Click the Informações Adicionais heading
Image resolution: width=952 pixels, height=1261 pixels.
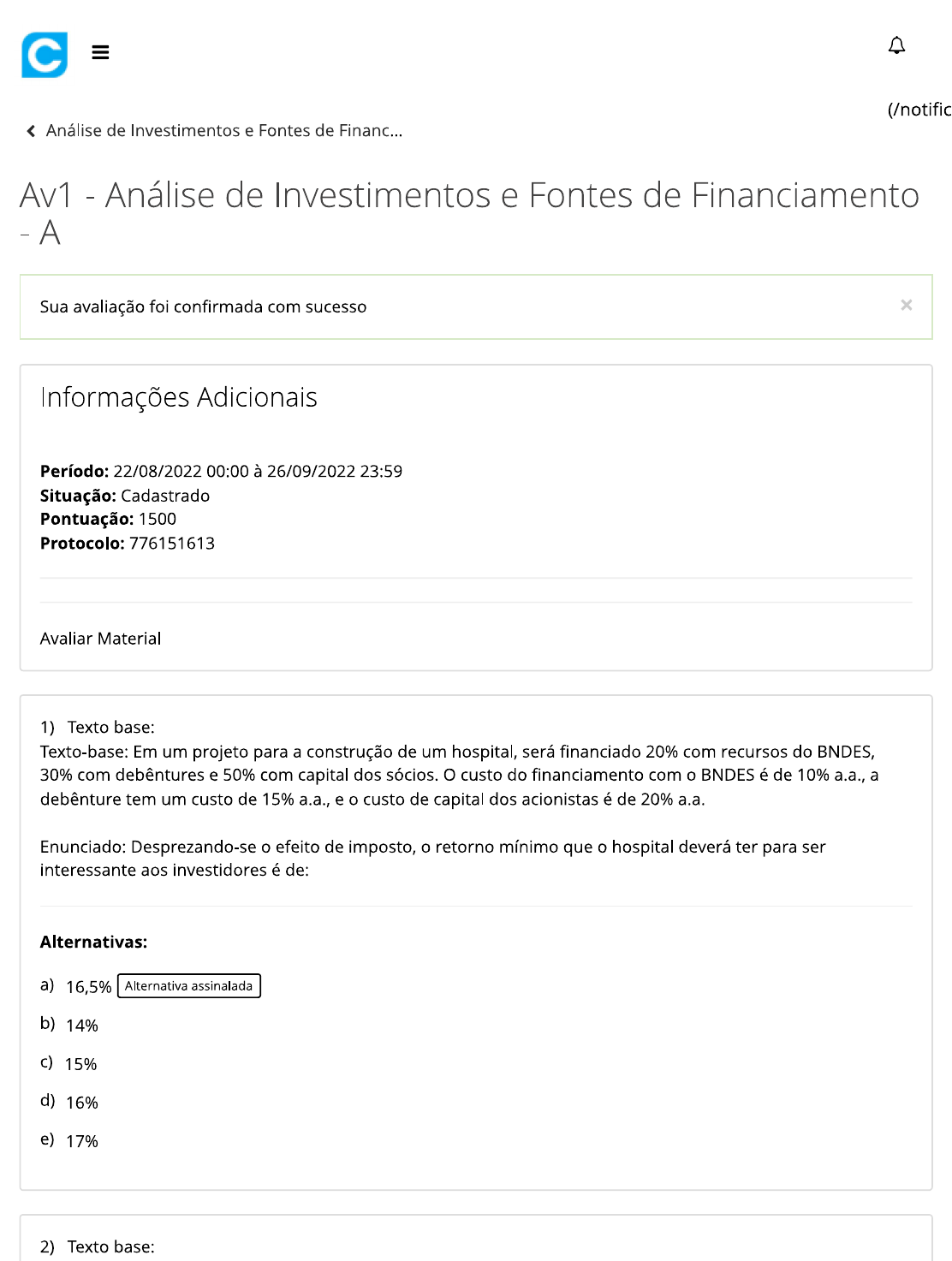[179, 397]
